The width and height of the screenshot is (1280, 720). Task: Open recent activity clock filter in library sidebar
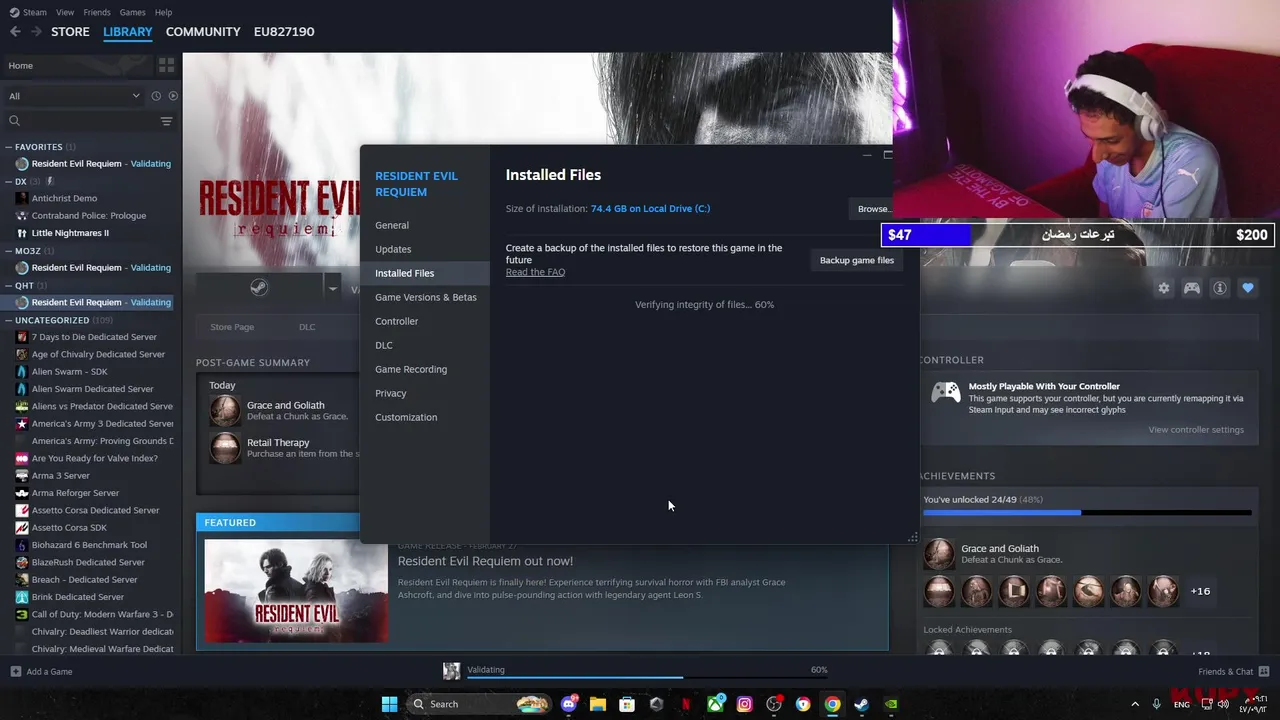tap(156, 96)
